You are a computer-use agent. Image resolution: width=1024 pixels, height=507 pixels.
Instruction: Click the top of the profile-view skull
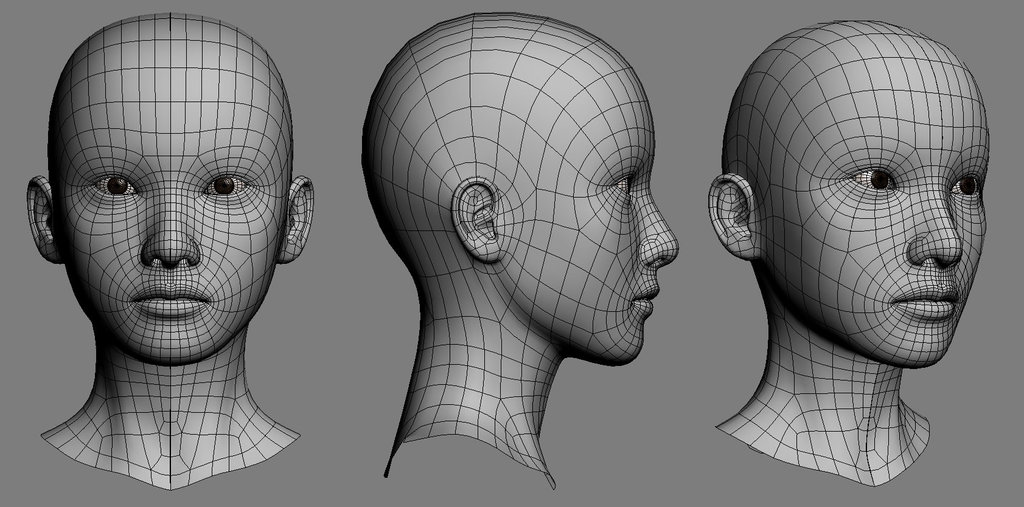click(520, 30)
